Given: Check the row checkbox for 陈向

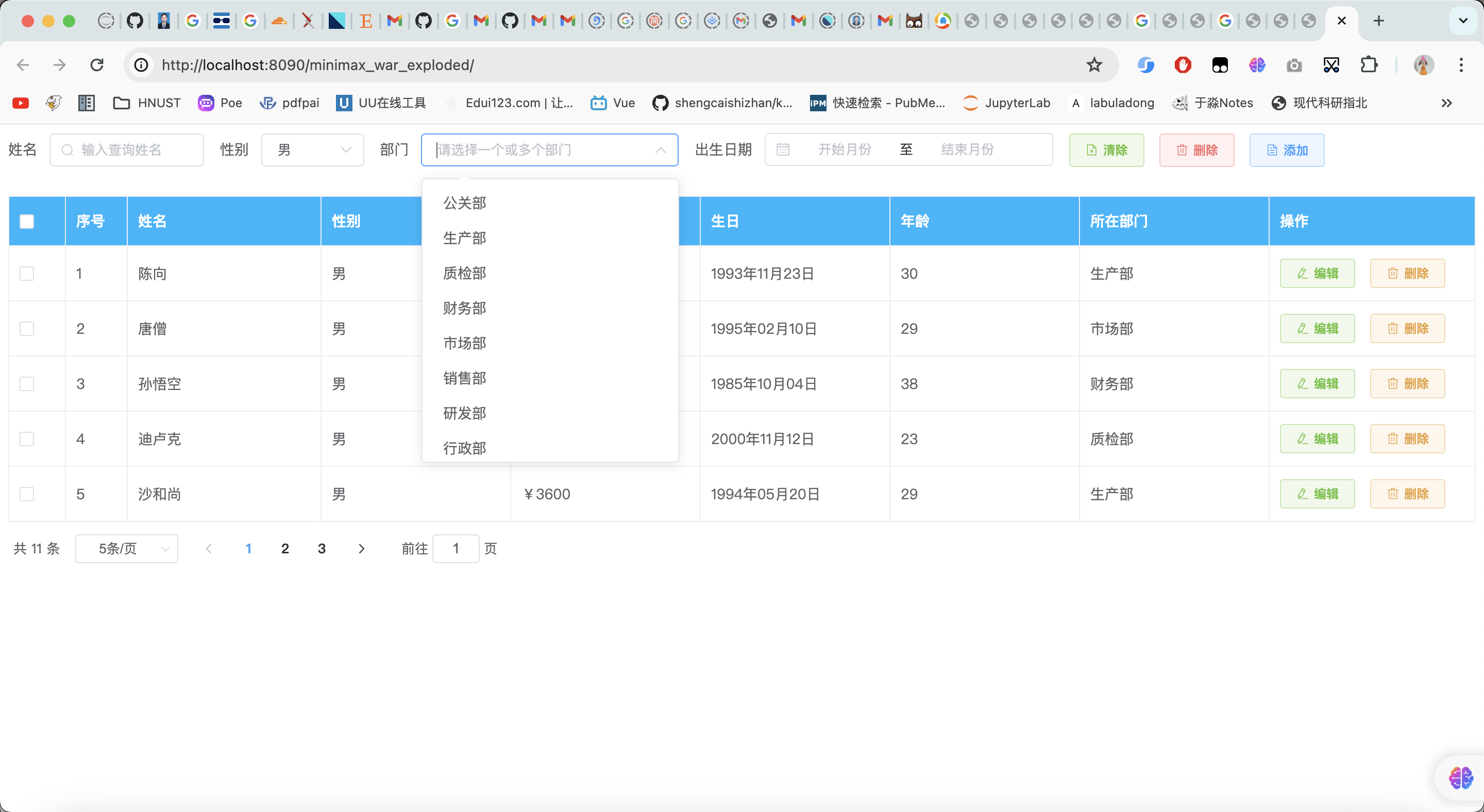Looking at the screenshot, I should tap(27, 274).
